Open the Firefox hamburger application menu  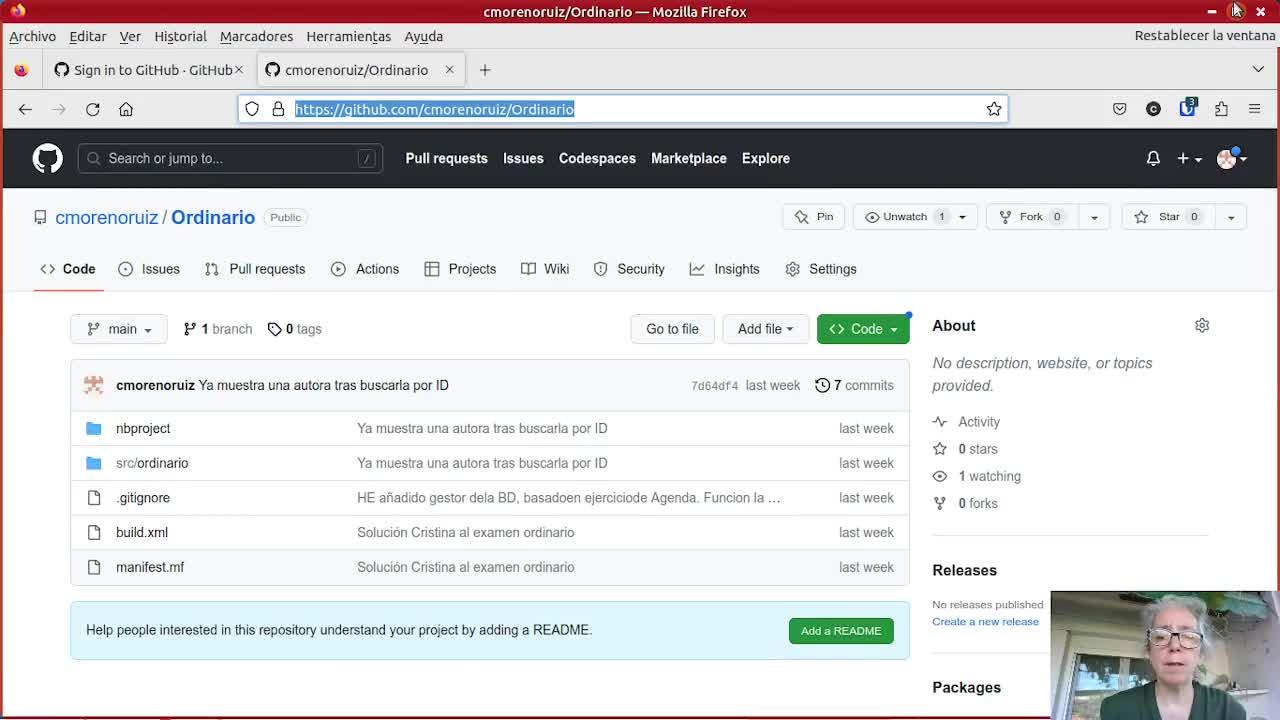point(1254,109)
